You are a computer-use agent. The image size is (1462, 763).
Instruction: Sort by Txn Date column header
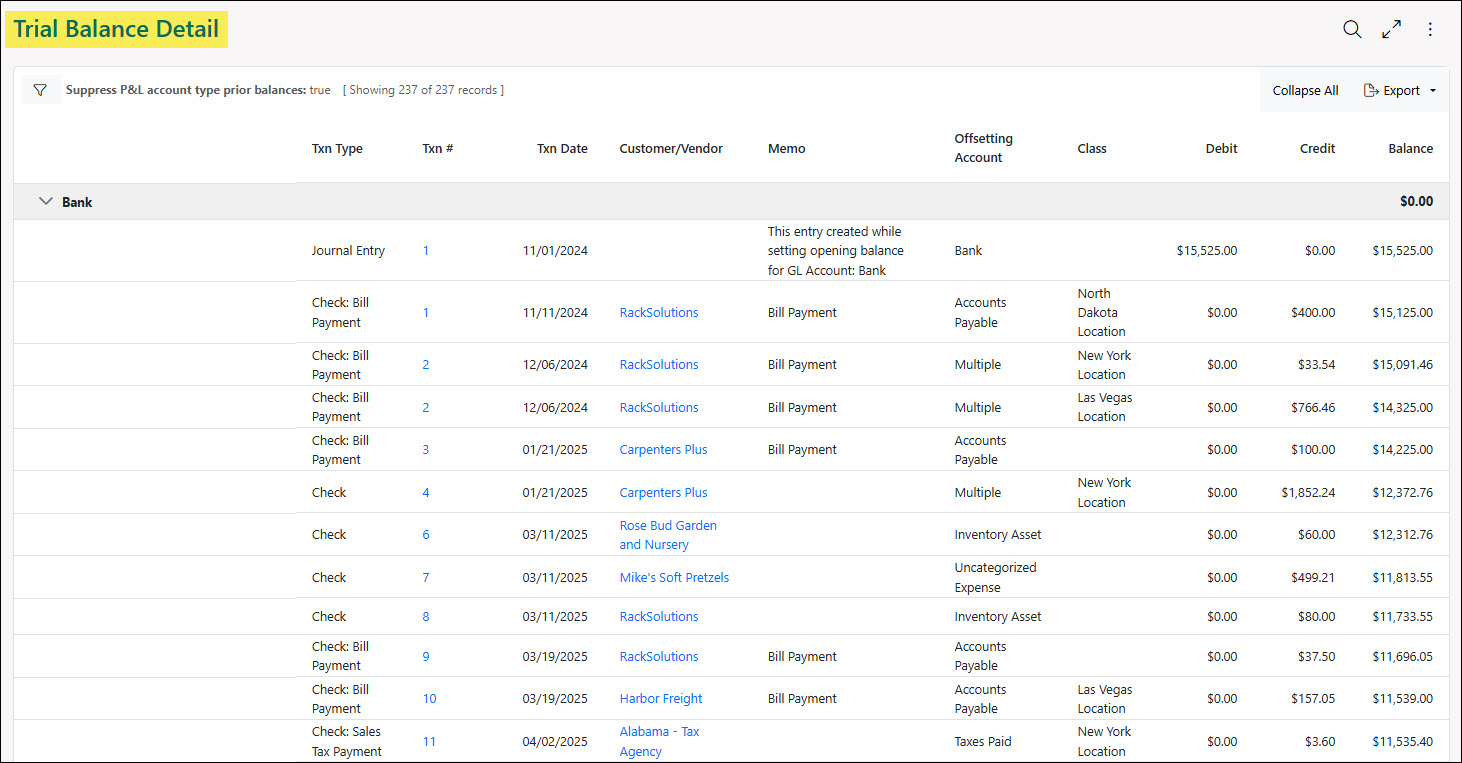click(562, 148)
